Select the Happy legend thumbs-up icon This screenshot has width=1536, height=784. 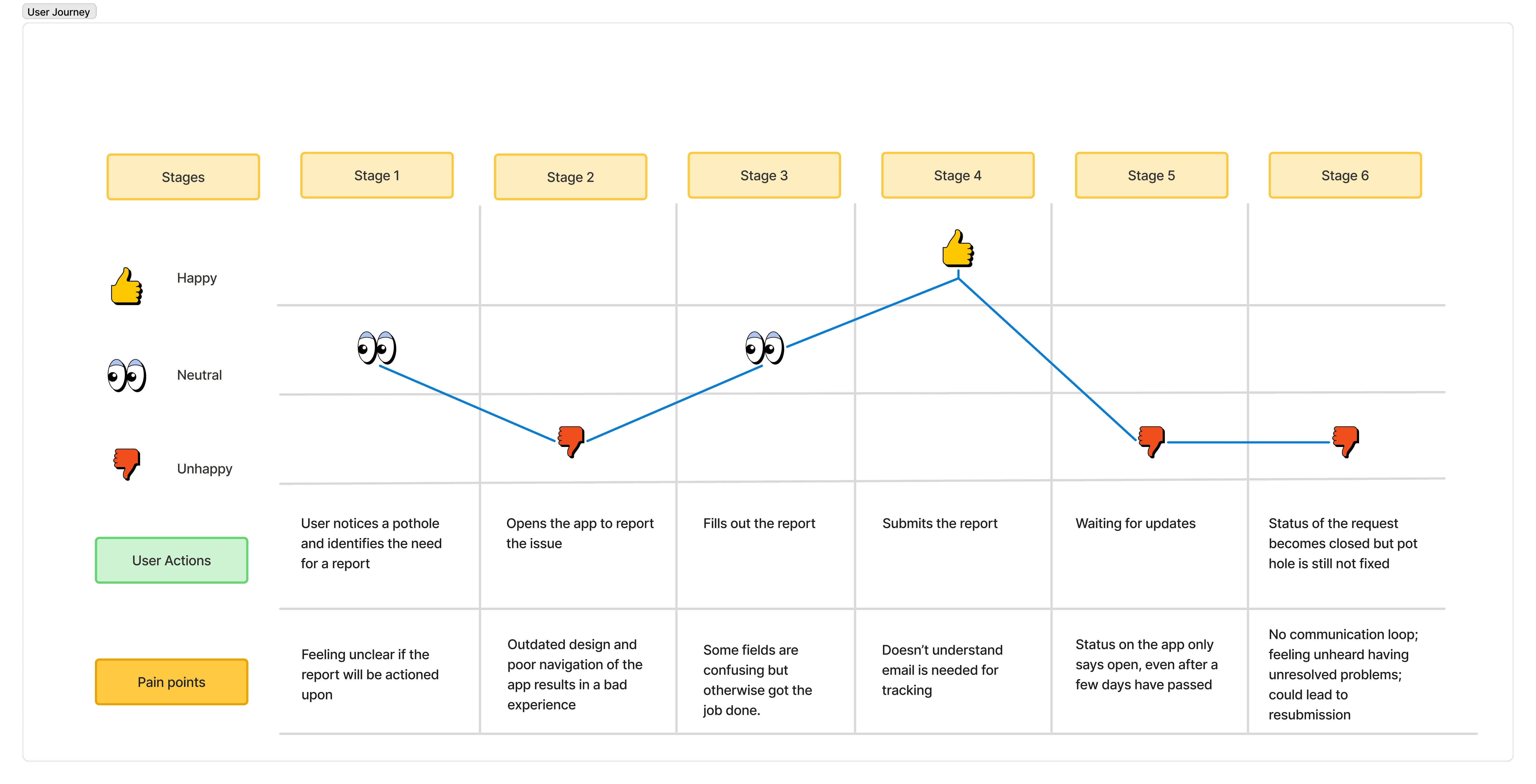pyautogui.click(x=126, y=287)
